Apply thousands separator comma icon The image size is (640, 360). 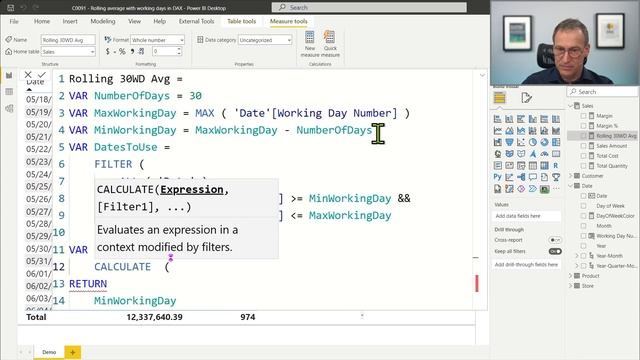tap(132, 51)
